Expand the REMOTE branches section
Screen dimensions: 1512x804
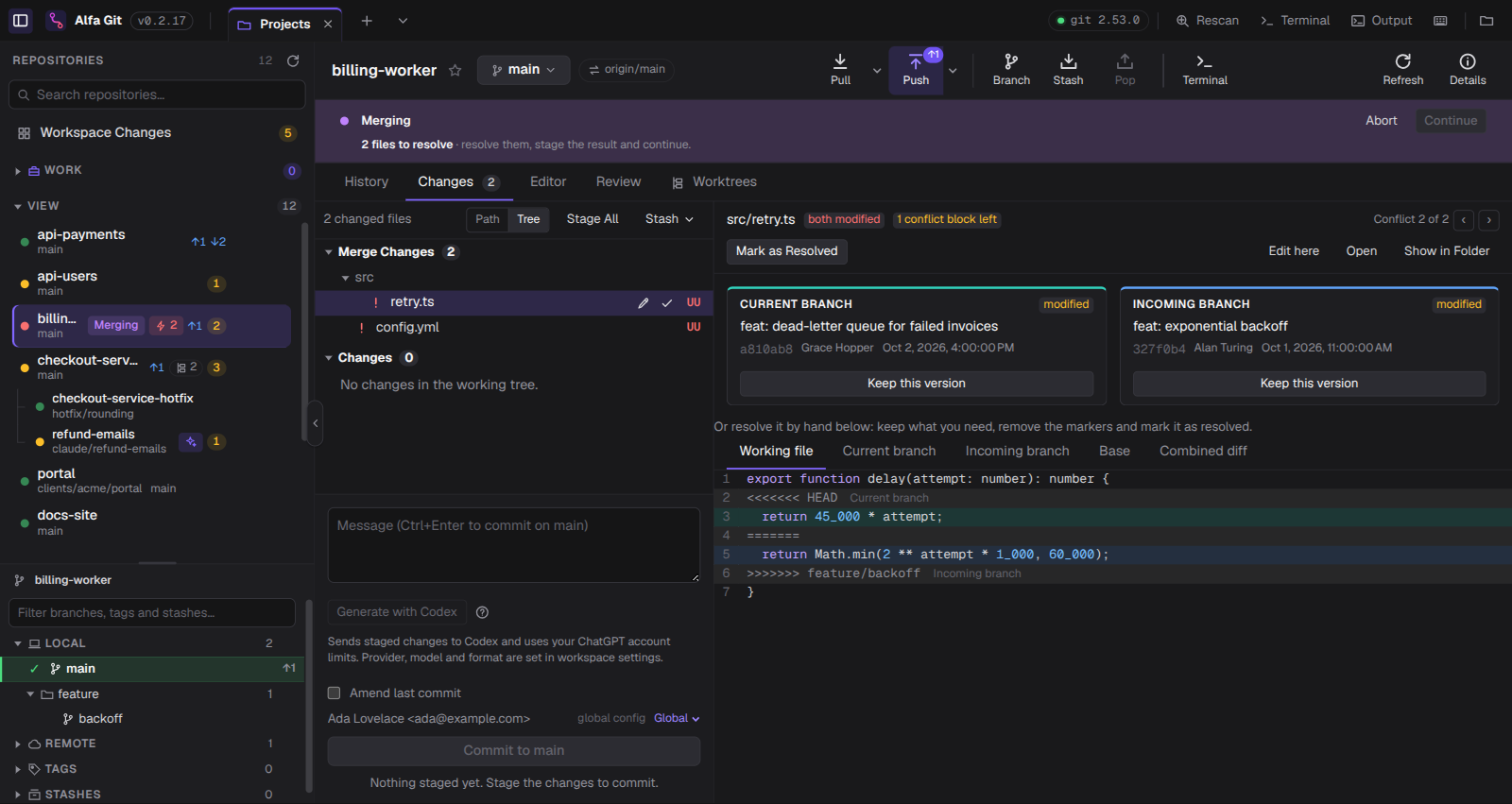click(18, 744)
